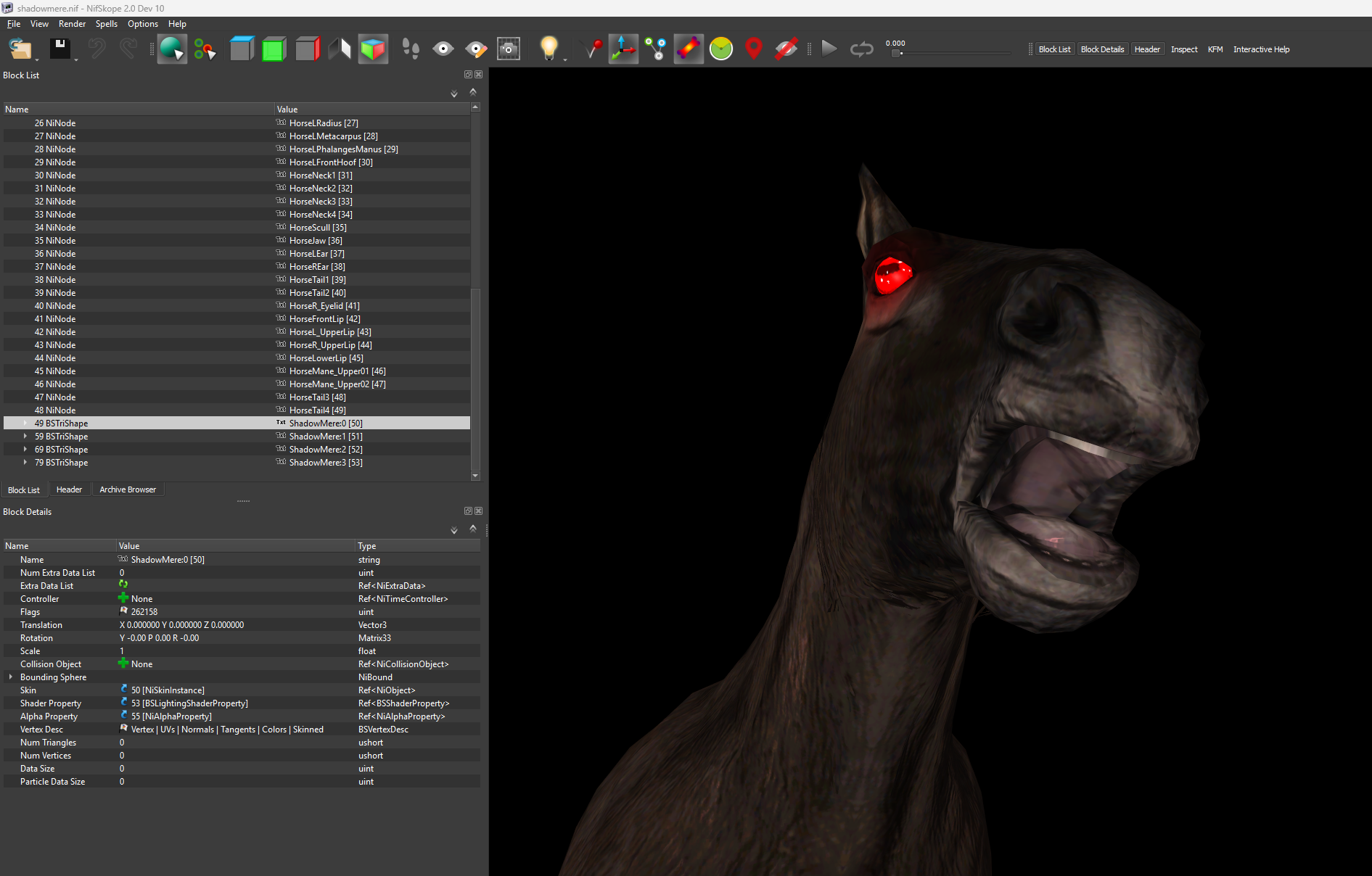Toggle the Header toolbar button

point(1147,49)
